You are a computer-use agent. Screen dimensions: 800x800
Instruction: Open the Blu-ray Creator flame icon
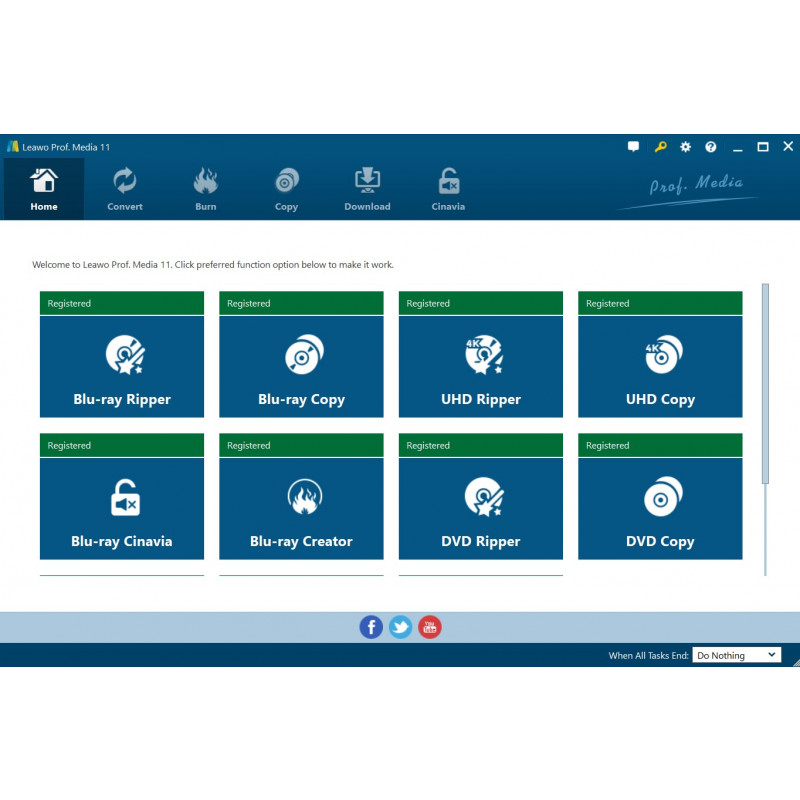pyautogui.click(x=305, y=496)
